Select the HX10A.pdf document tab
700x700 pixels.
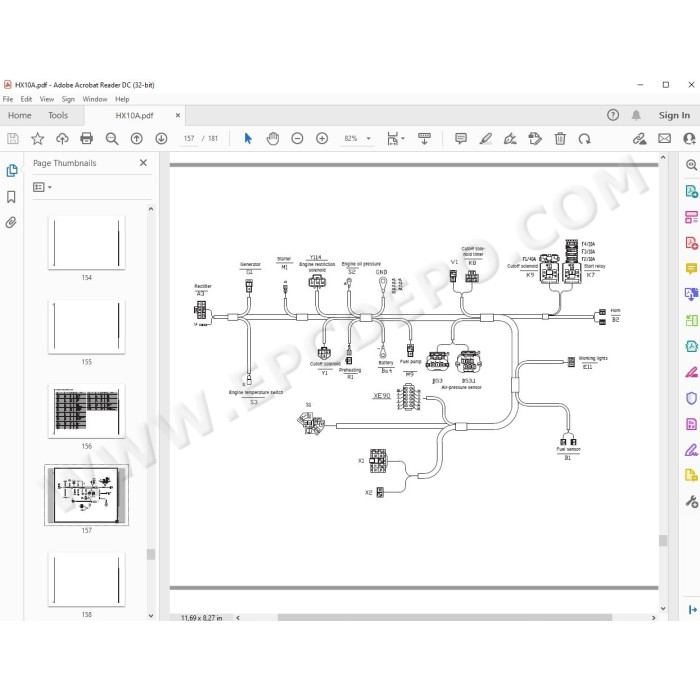[134, 116]
